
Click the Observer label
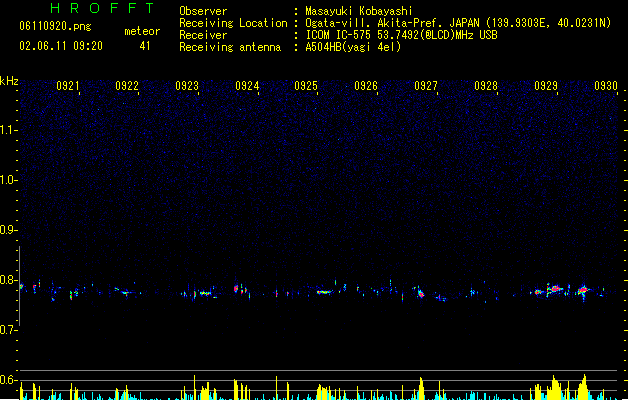203,11
